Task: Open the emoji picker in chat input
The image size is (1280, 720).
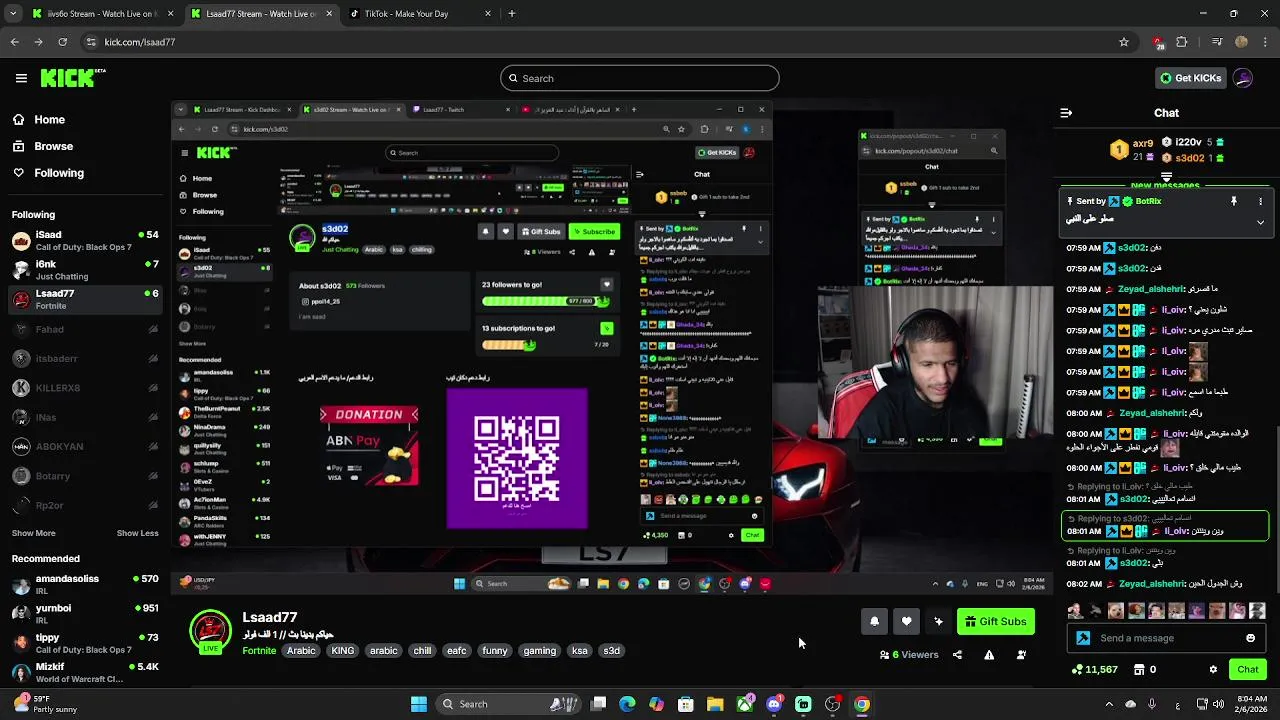Action: coord(1250,638)
